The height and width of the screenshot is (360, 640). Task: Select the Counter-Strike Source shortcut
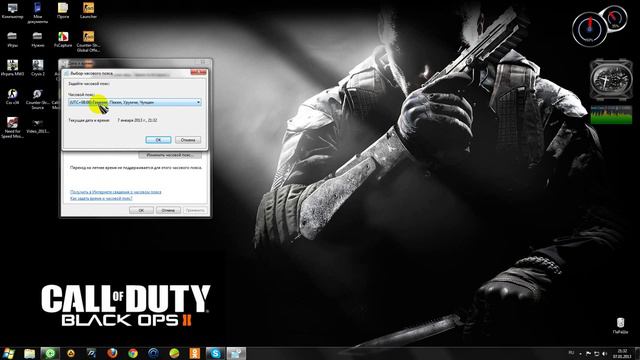pyautogui.click(x=38, y=99)
